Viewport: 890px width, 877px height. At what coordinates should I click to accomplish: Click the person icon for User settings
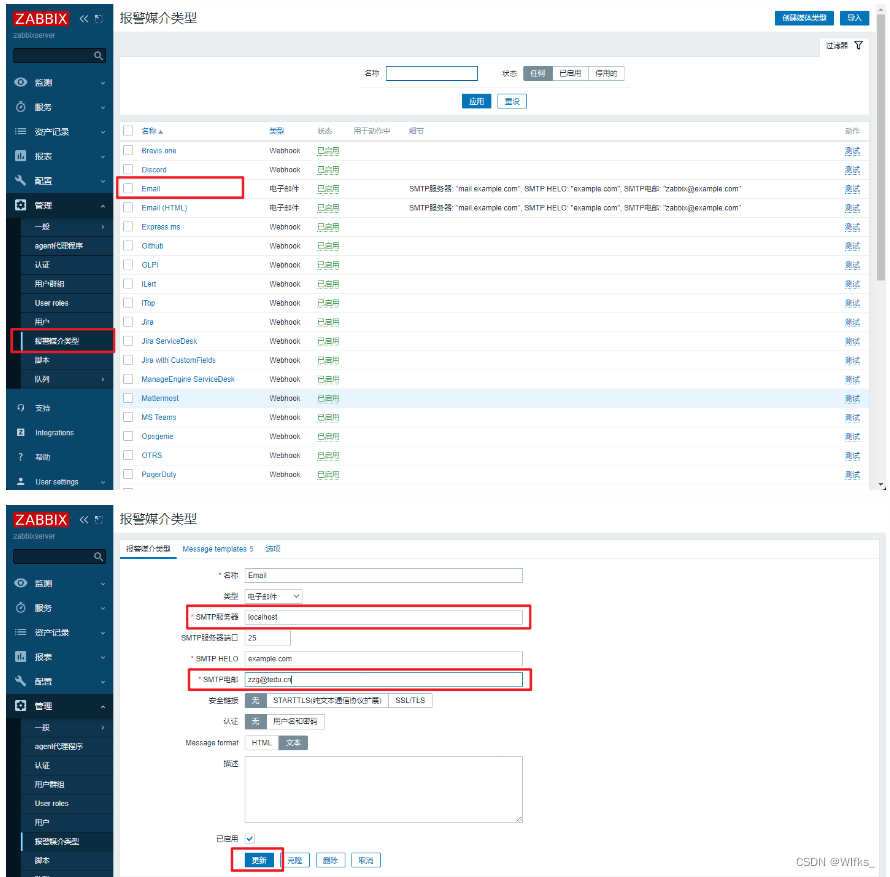click(x=20, y=481)
